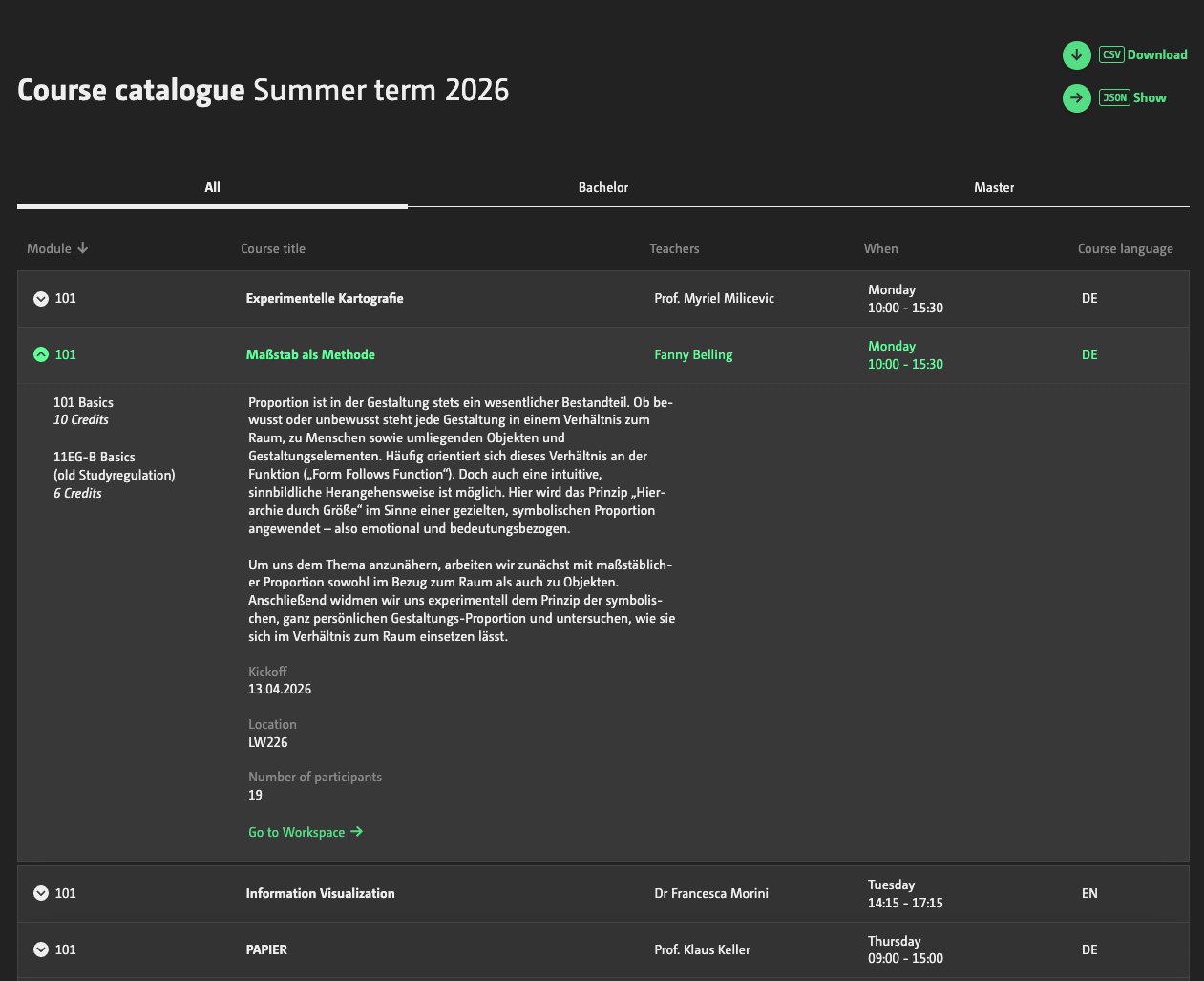
Task: Click Thursday 09:00 - 15:00 schedule
Action: click(x=905, y=949)
